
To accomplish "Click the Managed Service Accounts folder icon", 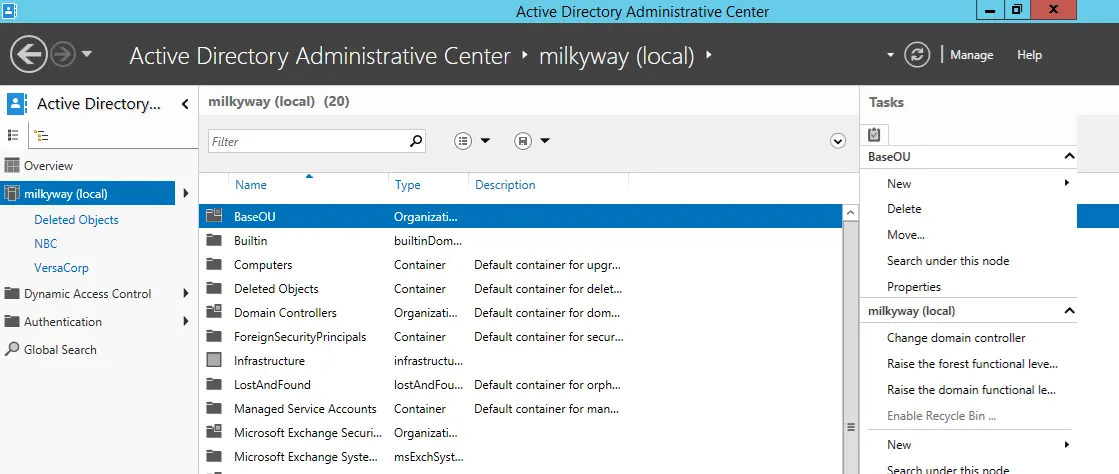I will [x=214, y=408].
